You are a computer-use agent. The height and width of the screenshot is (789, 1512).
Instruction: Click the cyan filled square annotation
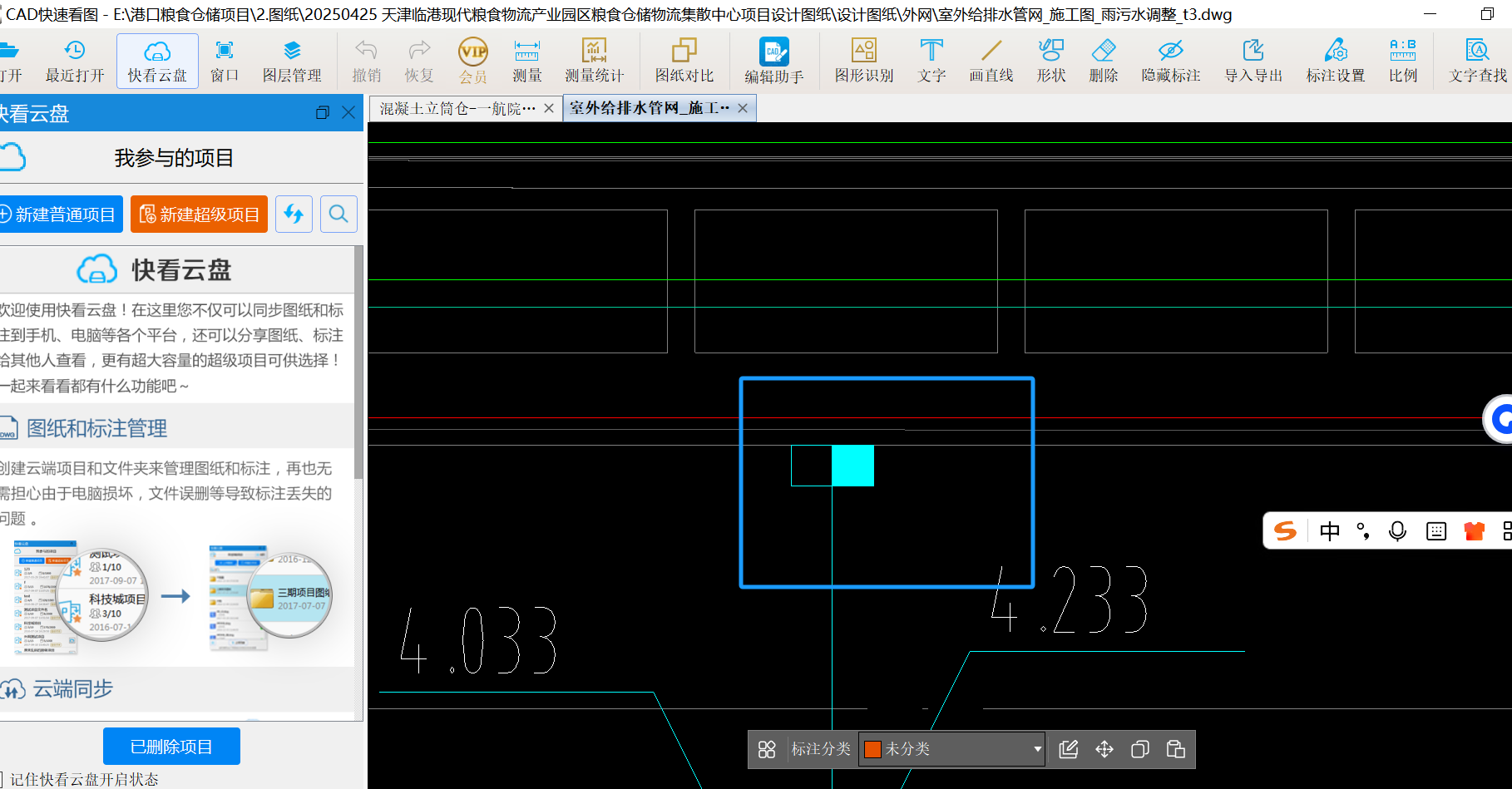(852, 466)
